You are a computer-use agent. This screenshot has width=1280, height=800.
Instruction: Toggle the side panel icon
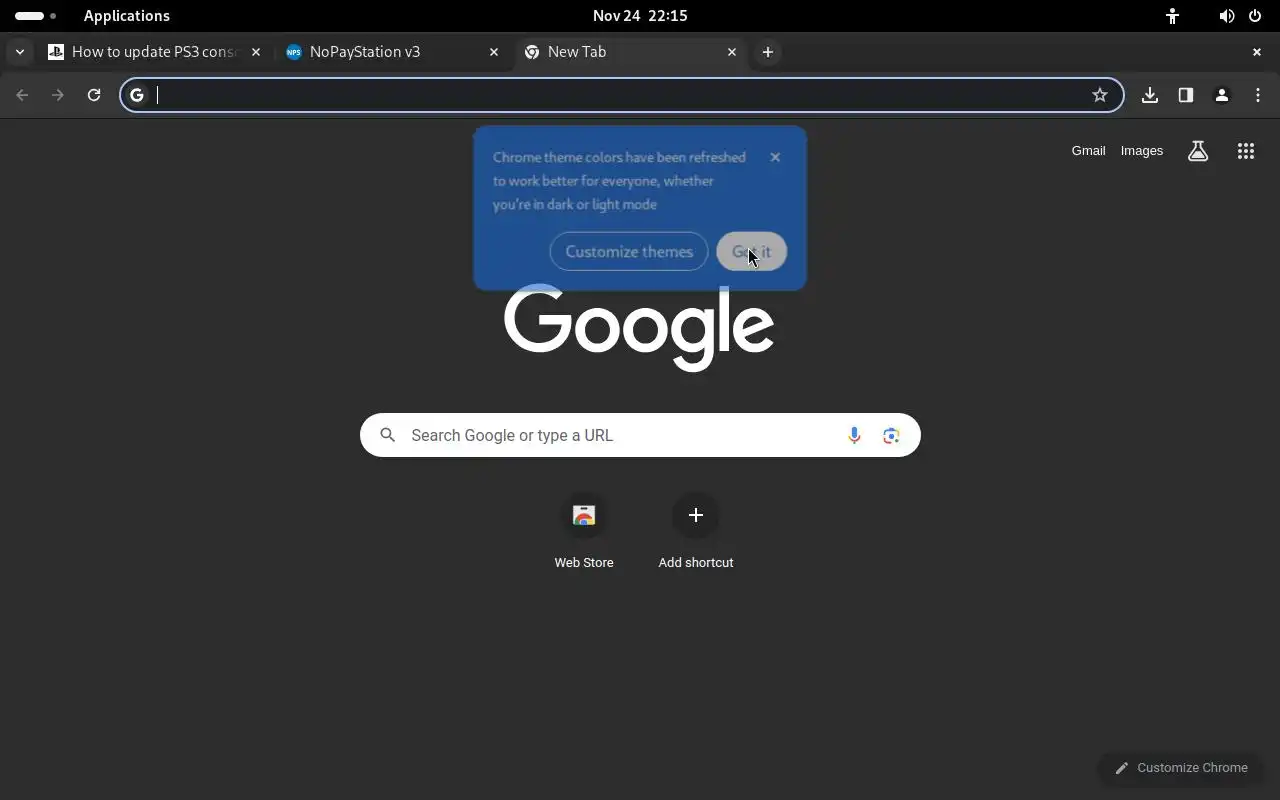1186,95
